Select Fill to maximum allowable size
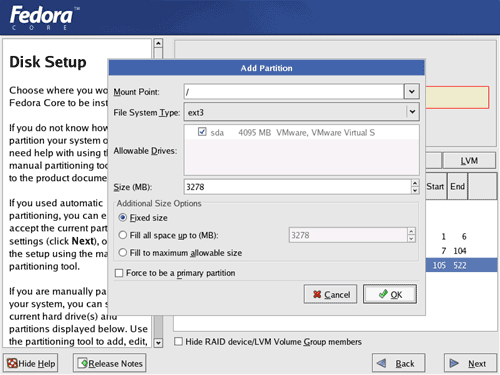 click(123, 253)
